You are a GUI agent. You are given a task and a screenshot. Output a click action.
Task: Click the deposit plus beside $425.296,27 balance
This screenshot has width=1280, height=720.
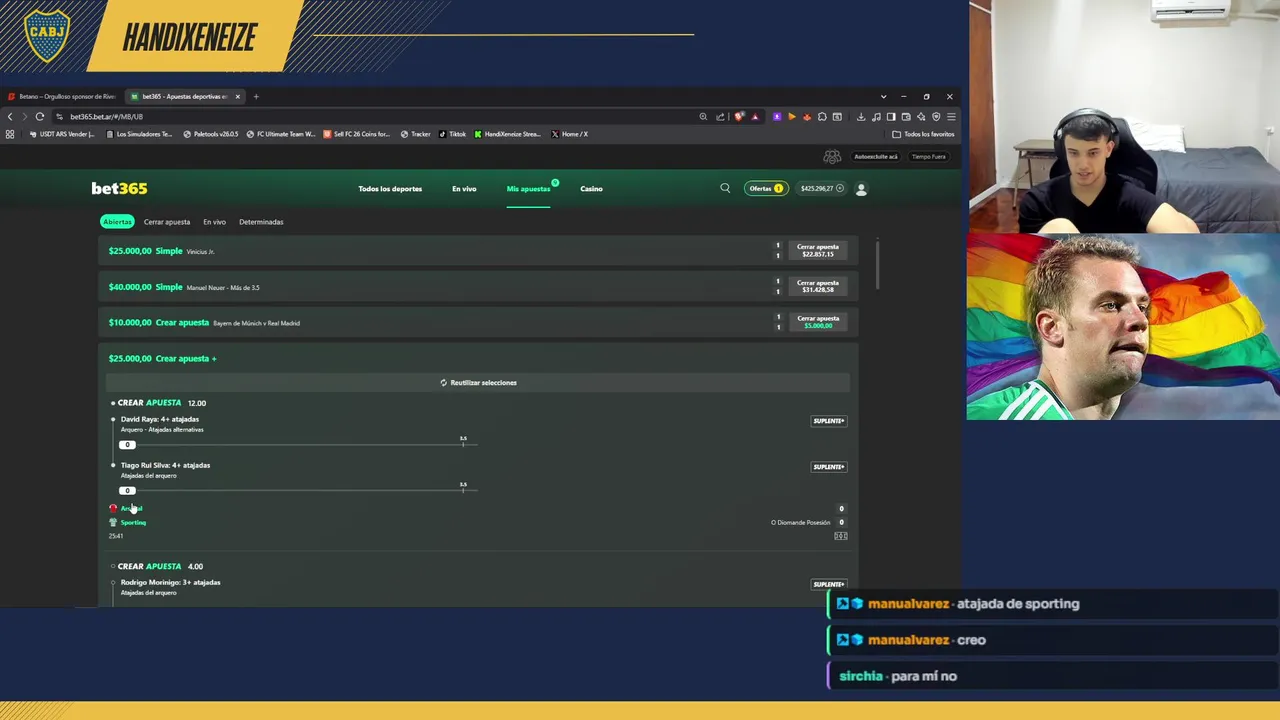coord(840,188)
